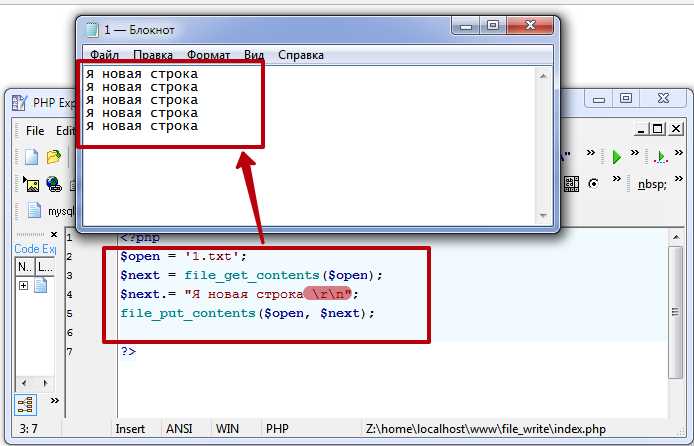Click the radio button insert icon
The height and width of the screenshot is (446, 694).
594,183
